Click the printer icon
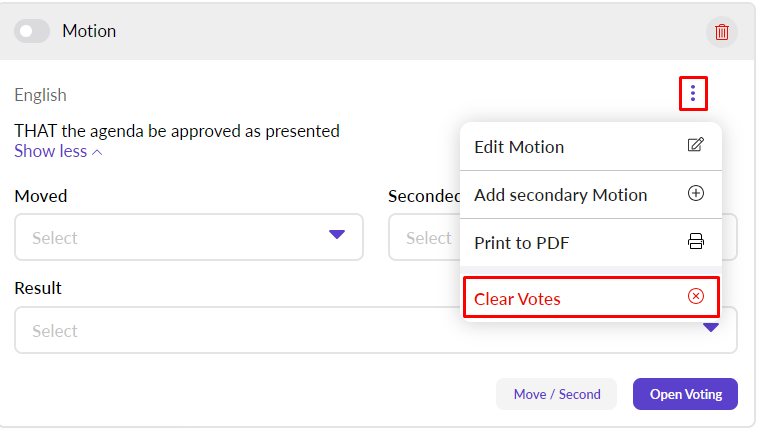Screen dimensions: 762x430 696,242
